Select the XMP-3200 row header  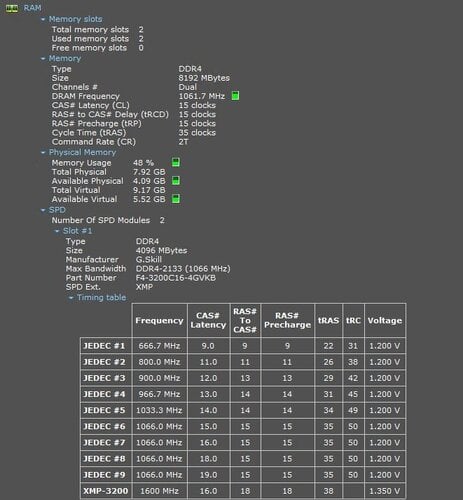(106, 491)
